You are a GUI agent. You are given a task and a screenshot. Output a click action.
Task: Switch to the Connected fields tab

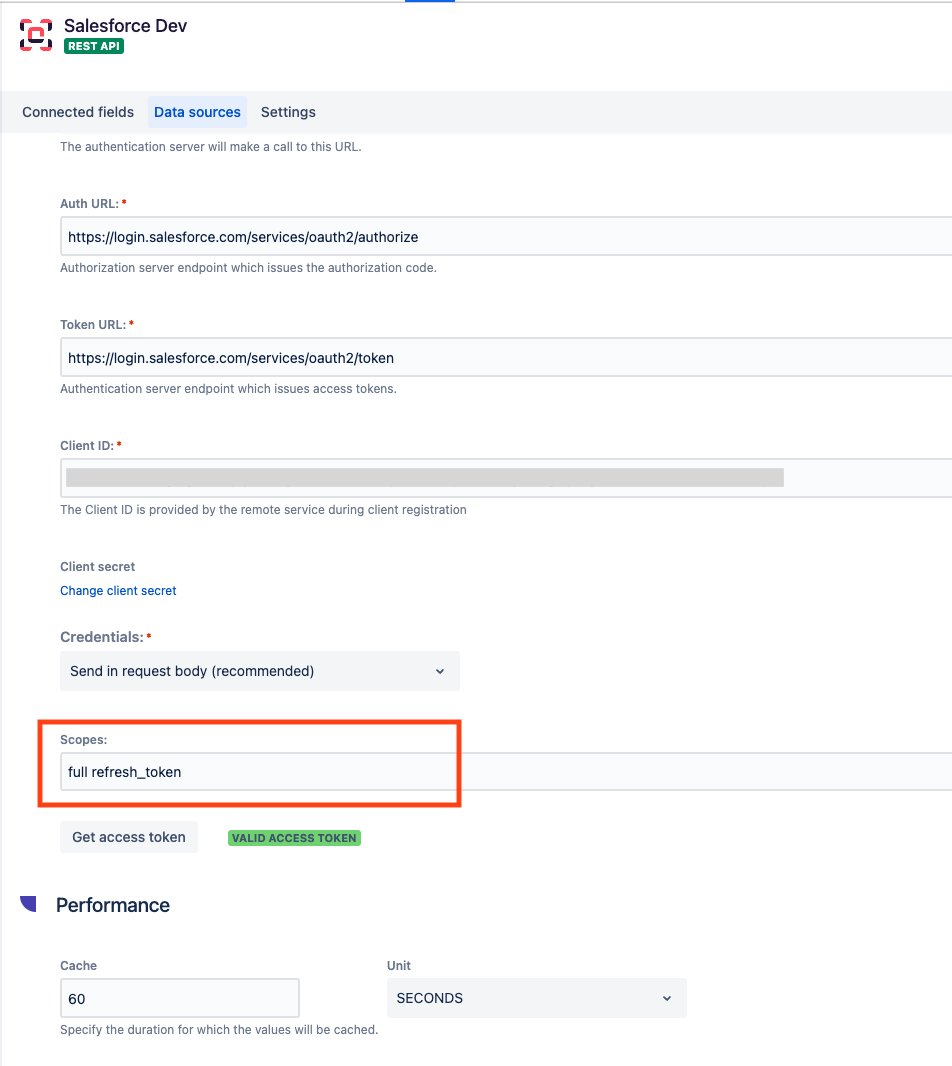pos(78,112)
